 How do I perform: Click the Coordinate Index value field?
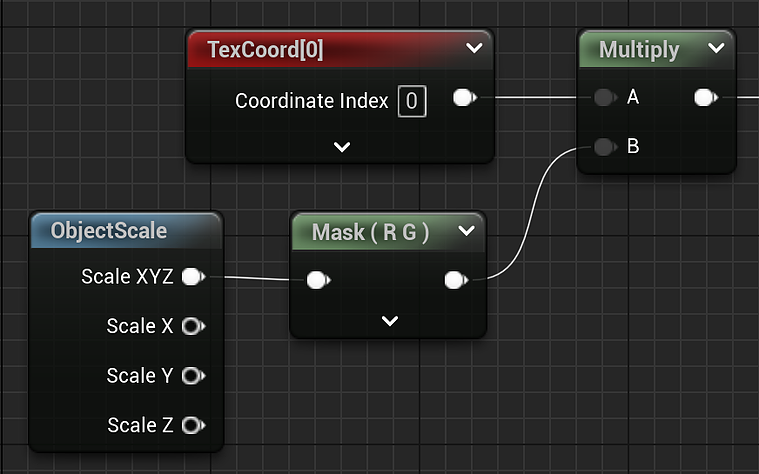click(x=412, y=101)
